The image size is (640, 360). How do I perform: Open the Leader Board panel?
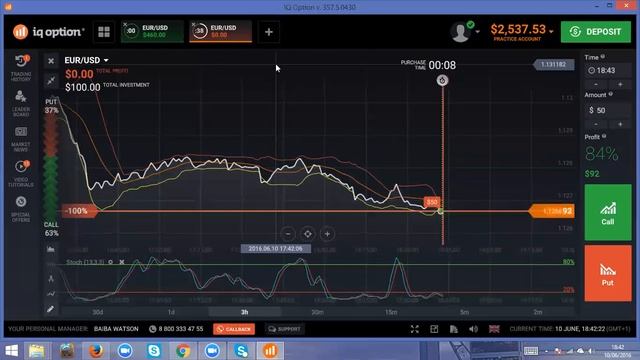pyautogui.click(x=21, y=103)
